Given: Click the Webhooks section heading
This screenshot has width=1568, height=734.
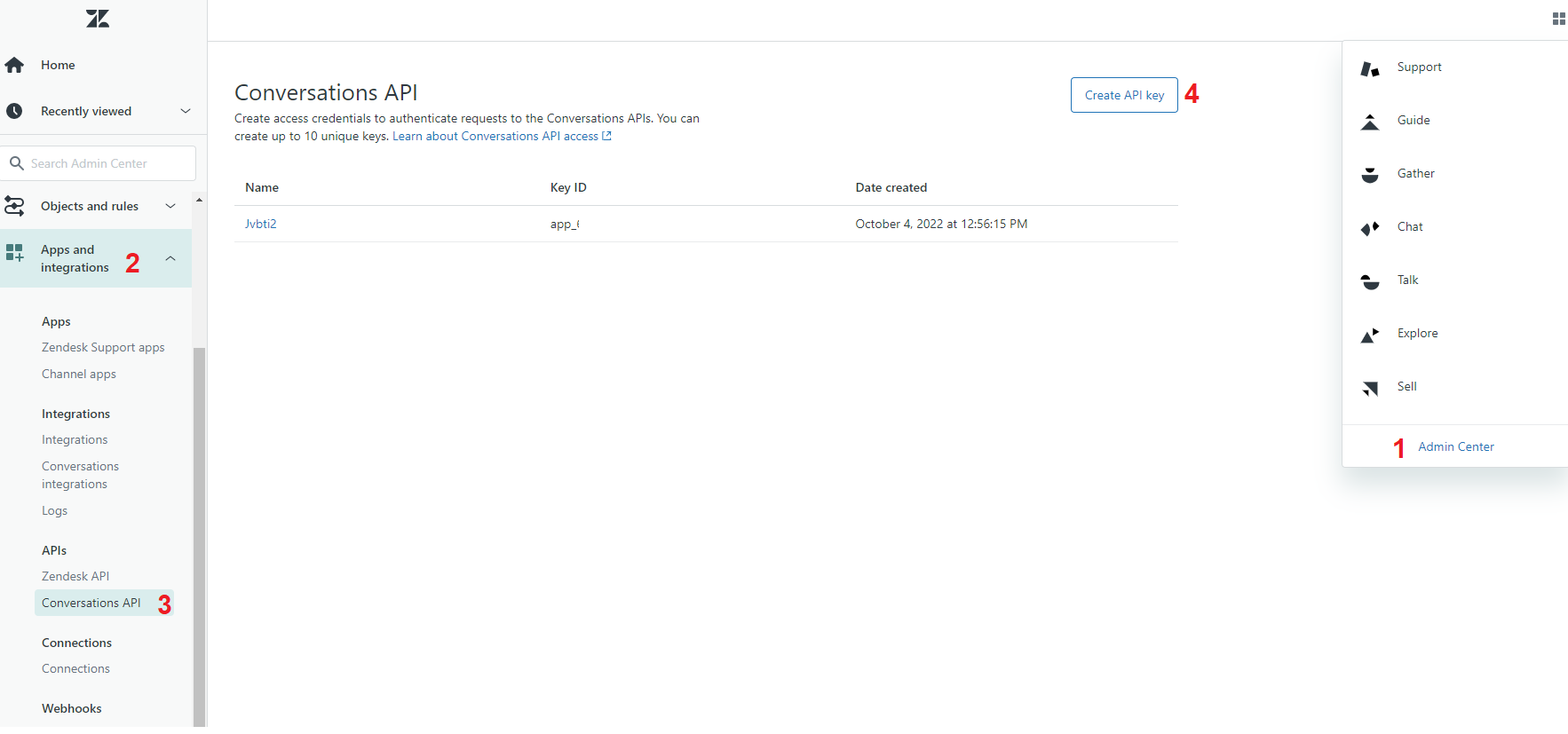Looking at the screenshot, I should click(x=72, y=708).
